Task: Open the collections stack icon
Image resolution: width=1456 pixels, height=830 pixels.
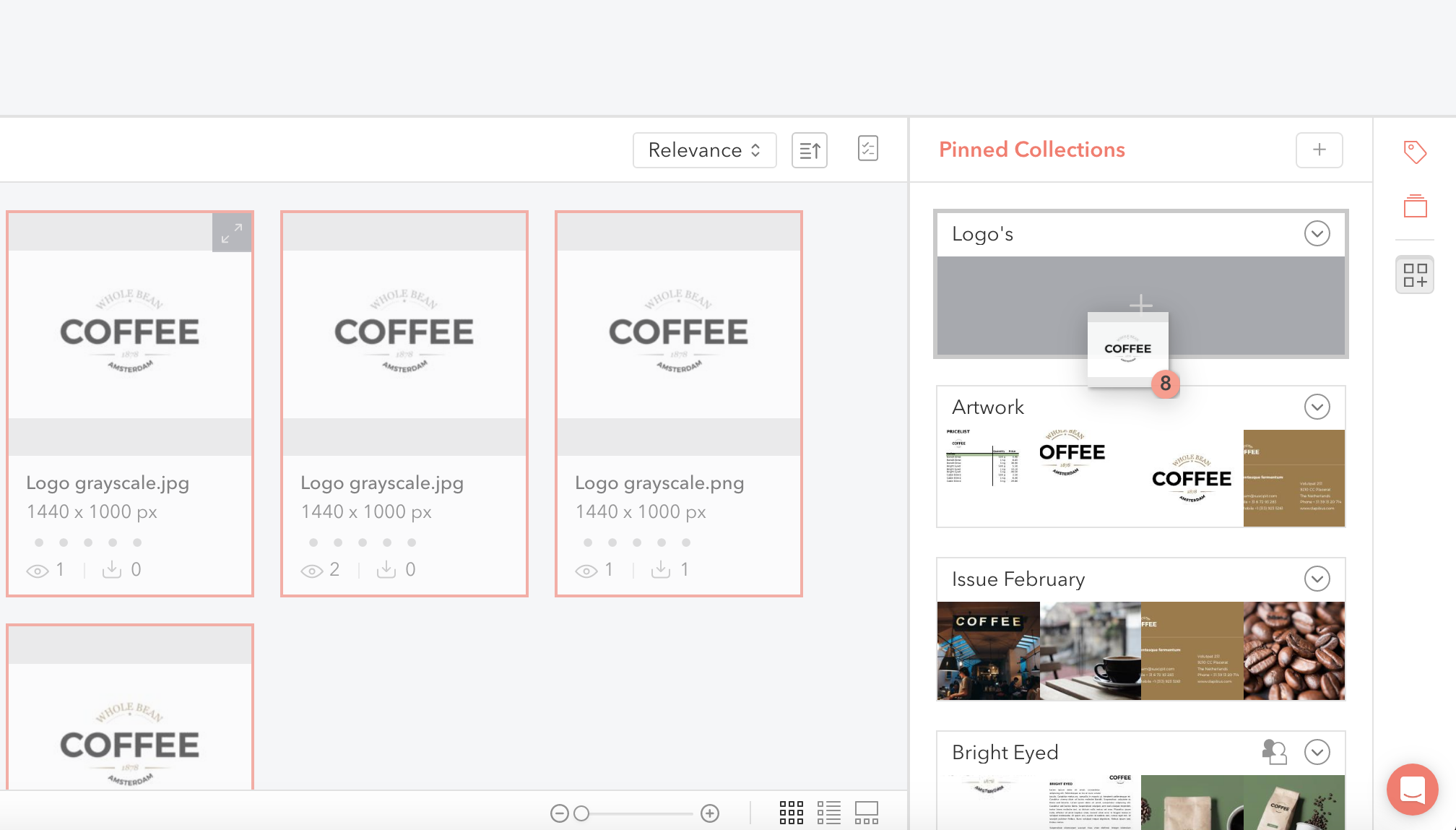Action: click(1414, 207)
